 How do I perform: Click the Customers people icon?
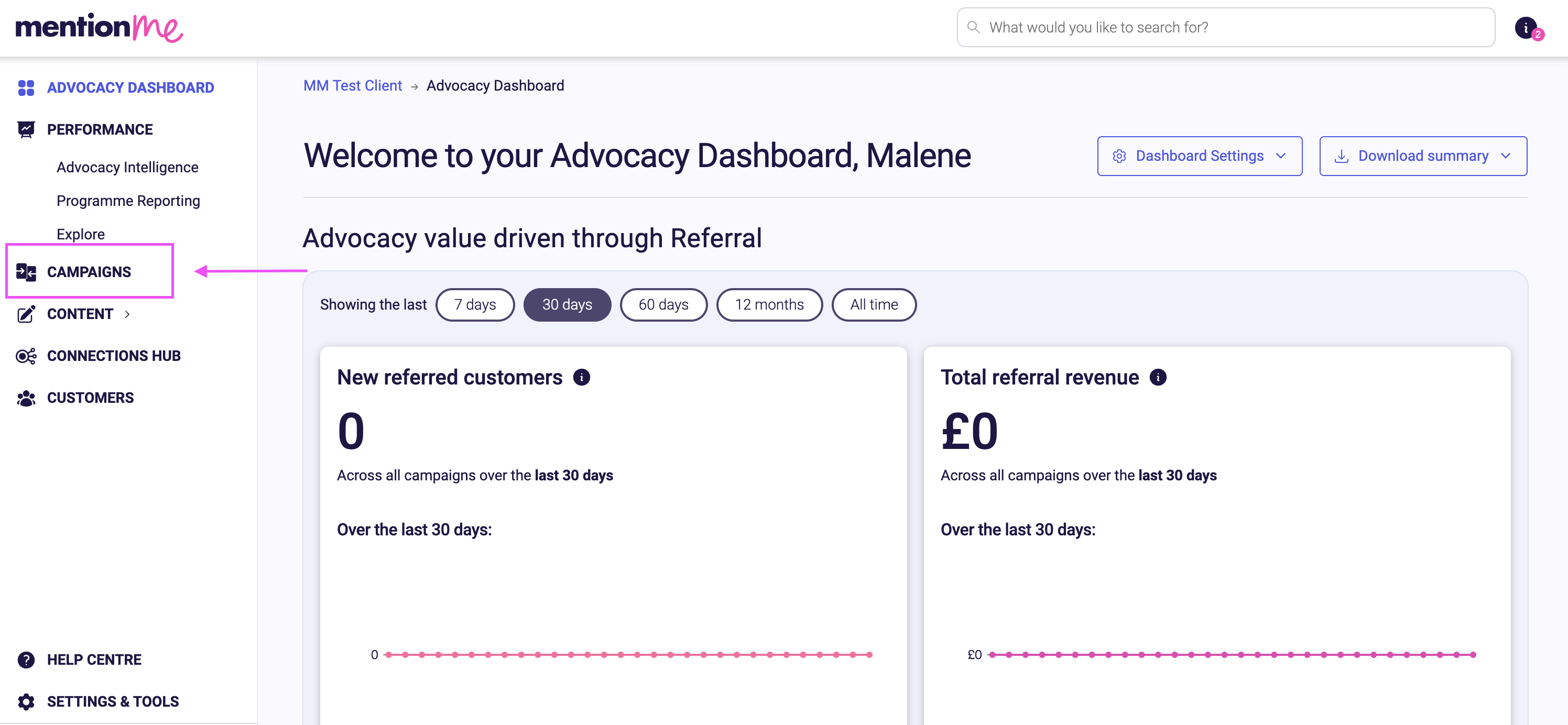[26, 398]
